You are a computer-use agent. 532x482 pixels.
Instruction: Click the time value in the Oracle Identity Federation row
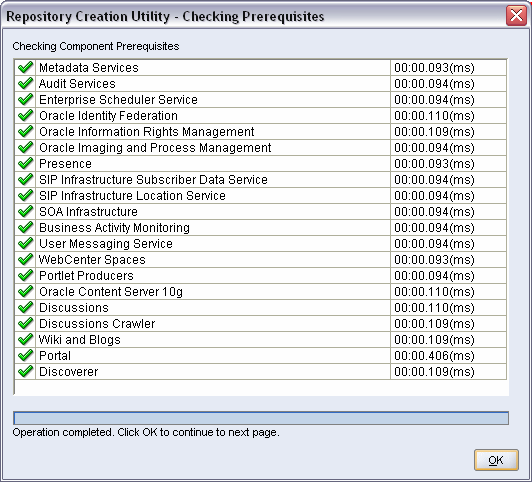point(434,116)
